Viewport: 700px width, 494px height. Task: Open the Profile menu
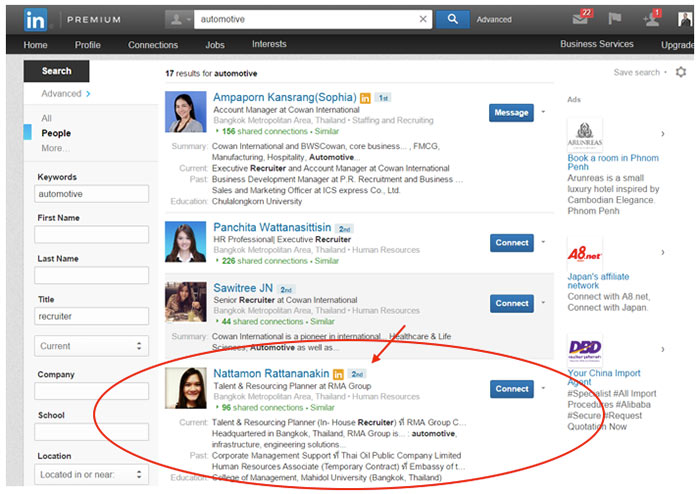(x=88, y=45)
